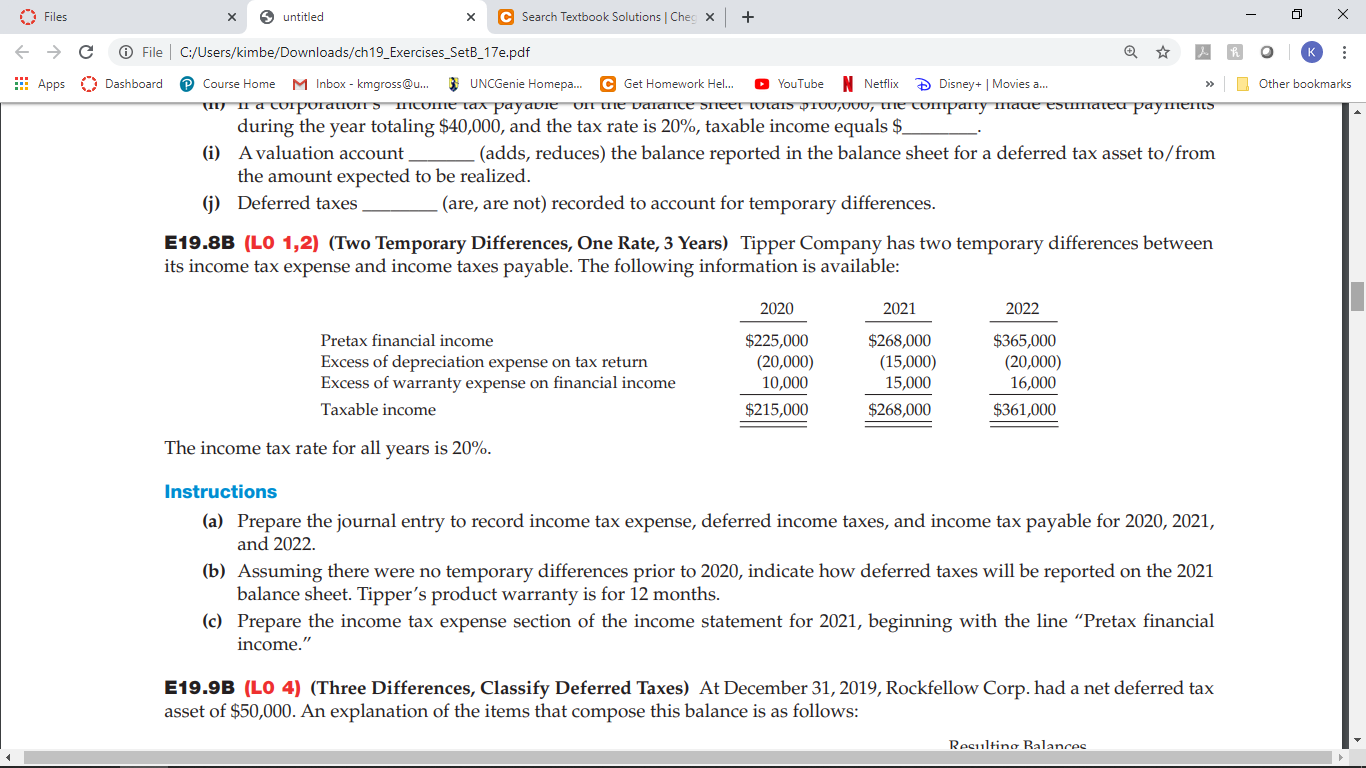This screenshot has width=1366, height=768.
Task: Click the $361,000 taxable income value
Action: pos(1024,410)
